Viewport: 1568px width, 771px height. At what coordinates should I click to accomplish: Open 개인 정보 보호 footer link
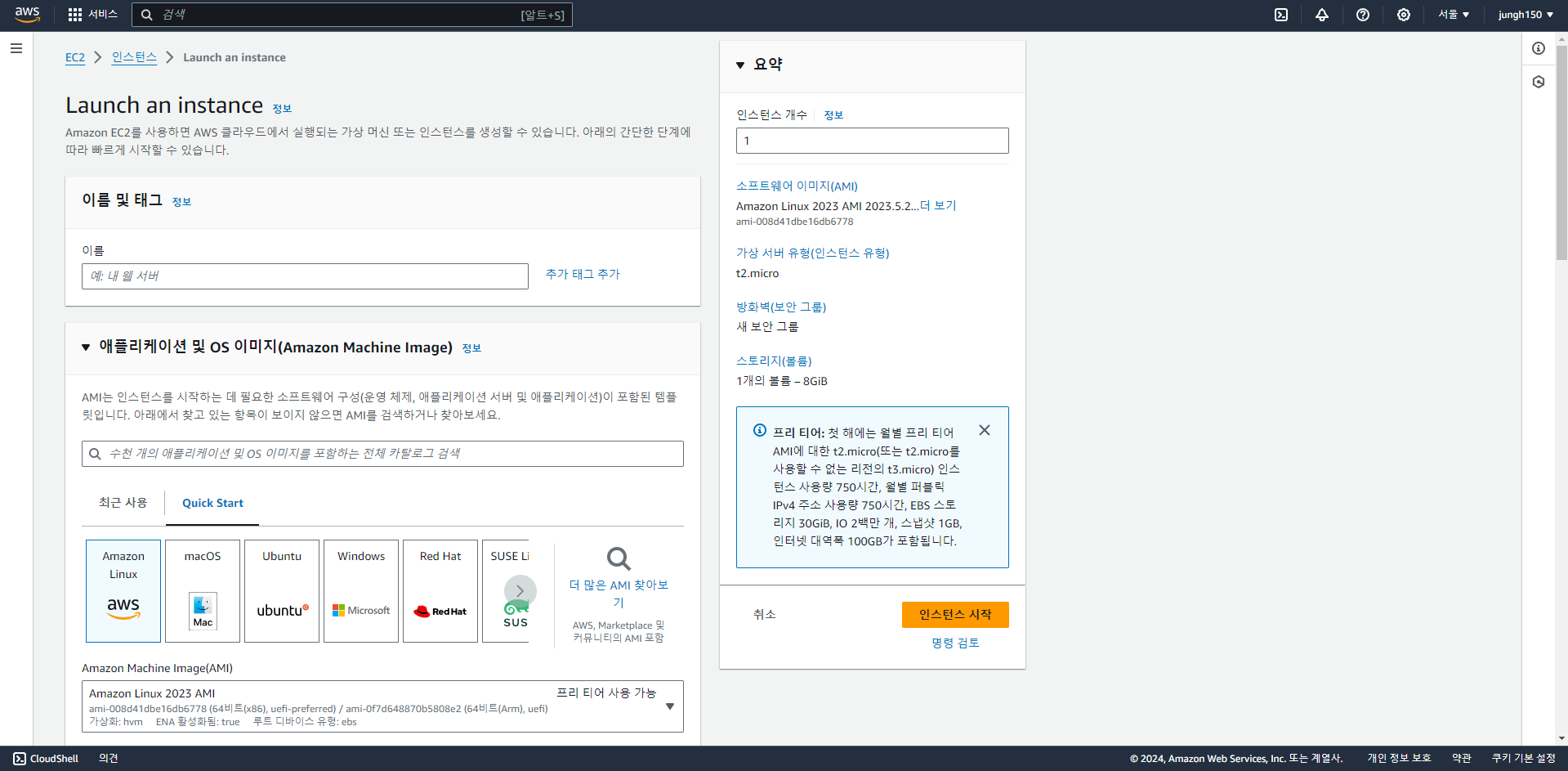point(1399,759)
